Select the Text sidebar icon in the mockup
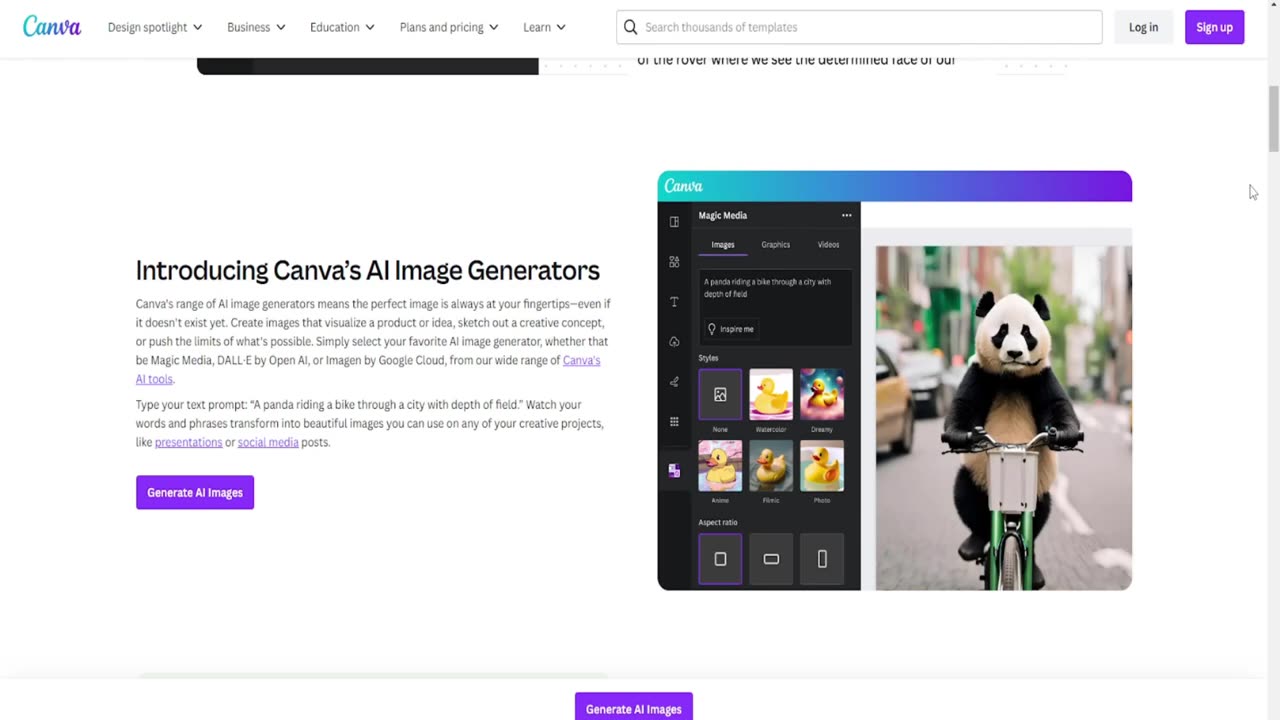 (x=674, y=302)
